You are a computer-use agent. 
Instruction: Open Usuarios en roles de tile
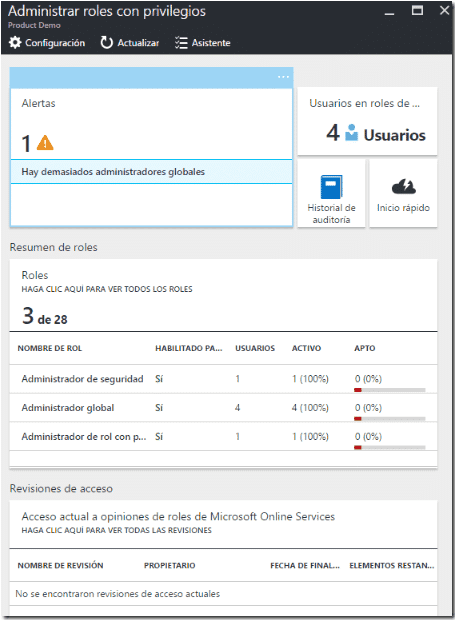point(367,121)
